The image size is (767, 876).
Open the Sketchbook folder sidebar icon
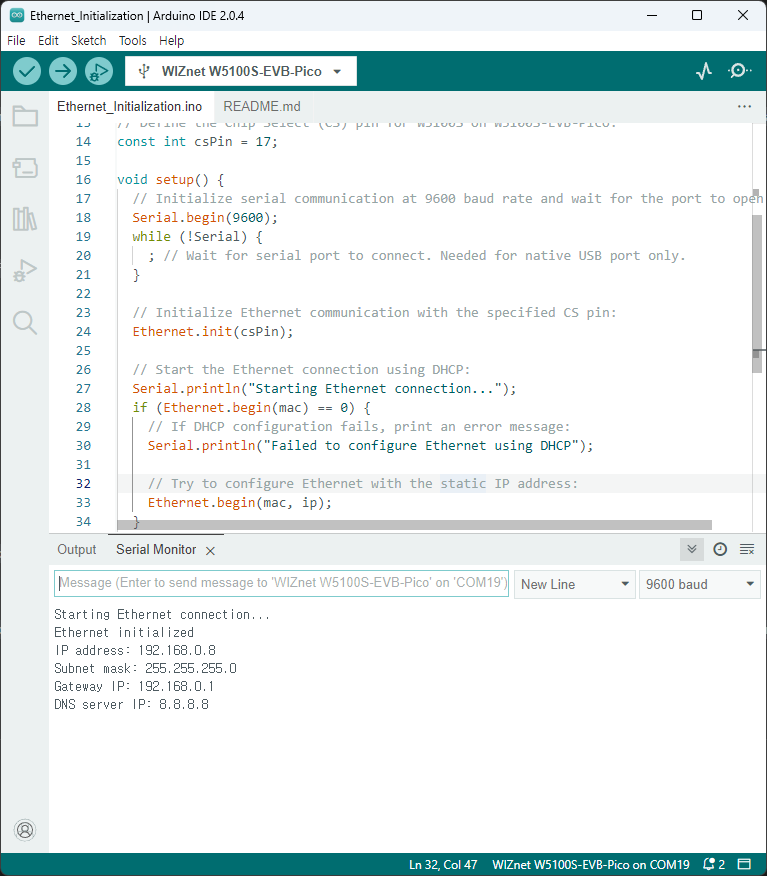[25, 116]
